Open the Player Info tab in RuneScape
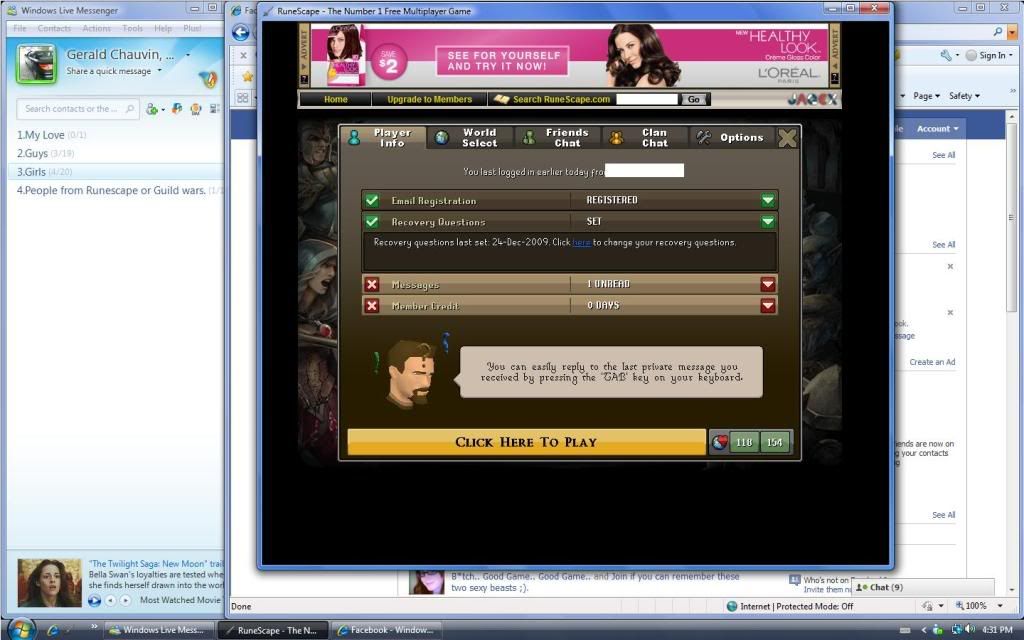The height and width of the screenshot is (640, 1024). (383, 138)
